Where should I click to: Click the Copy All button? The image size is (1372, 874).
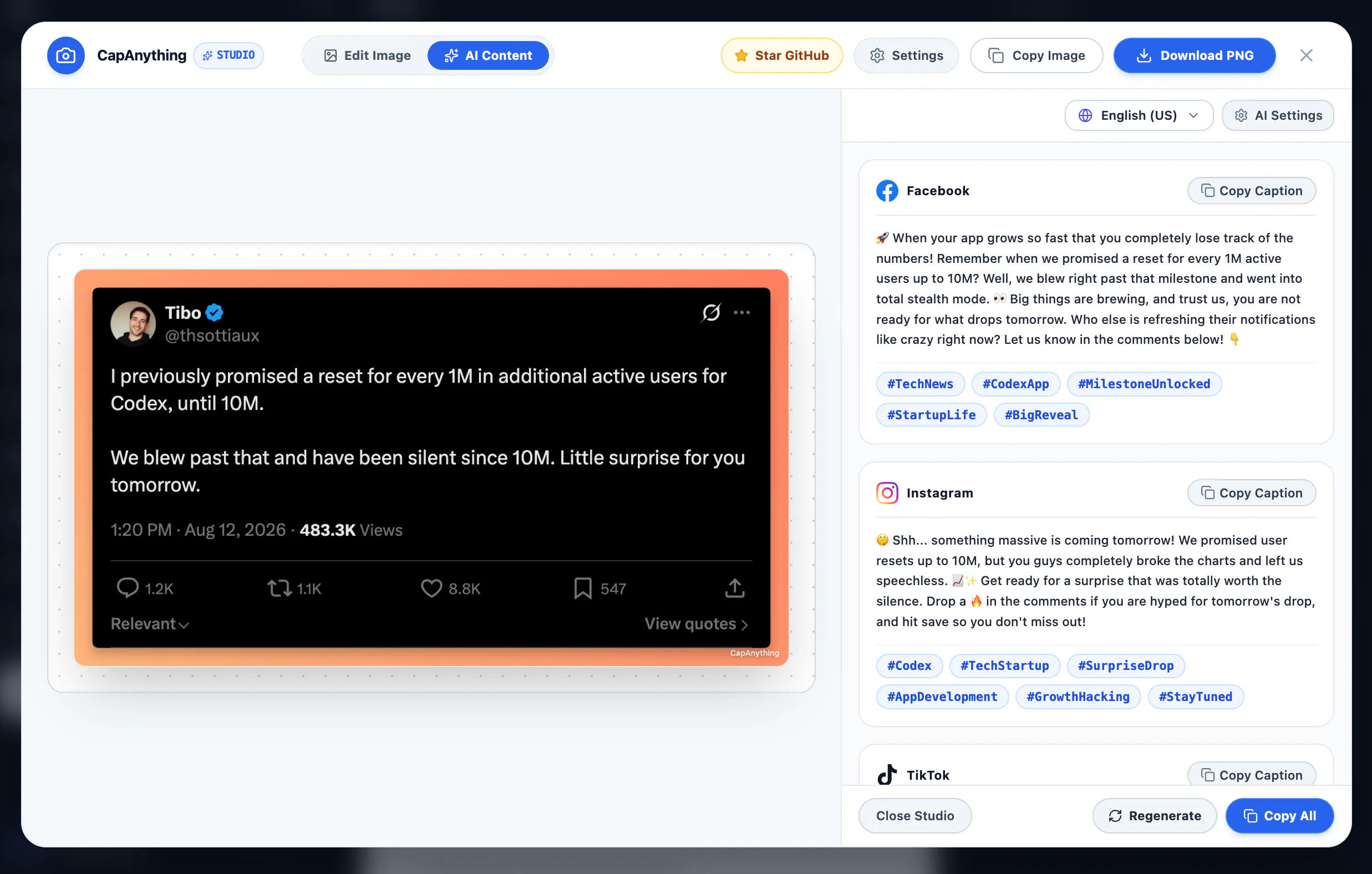coord(1279,815)
